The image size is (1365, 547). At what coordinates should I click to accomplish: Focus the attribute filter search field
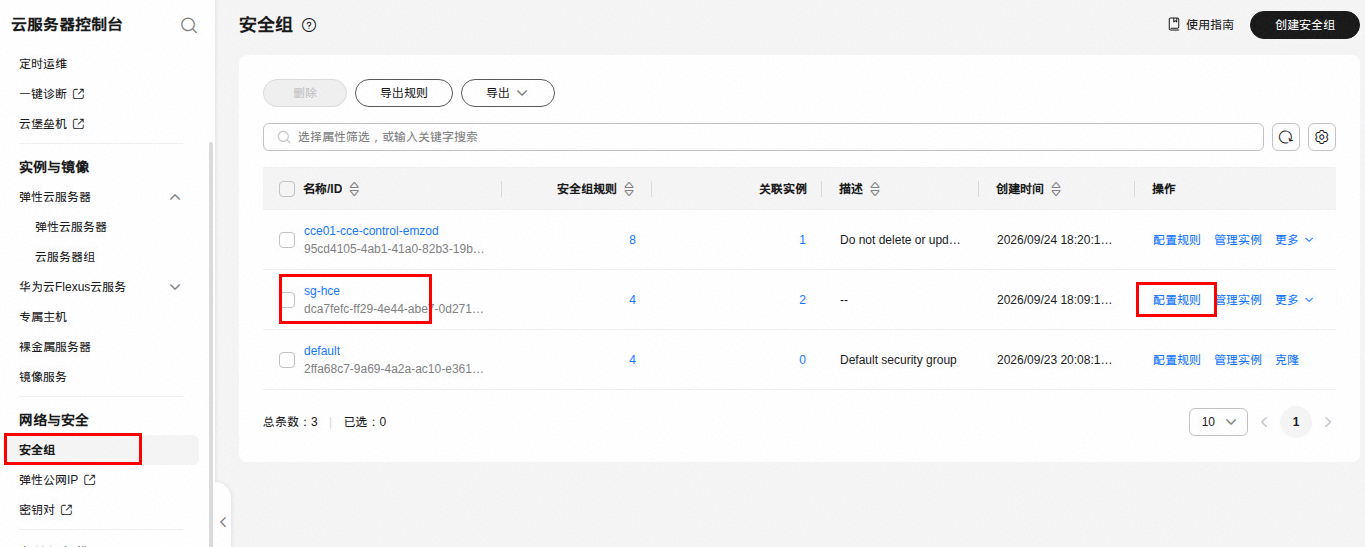(763, 137)
